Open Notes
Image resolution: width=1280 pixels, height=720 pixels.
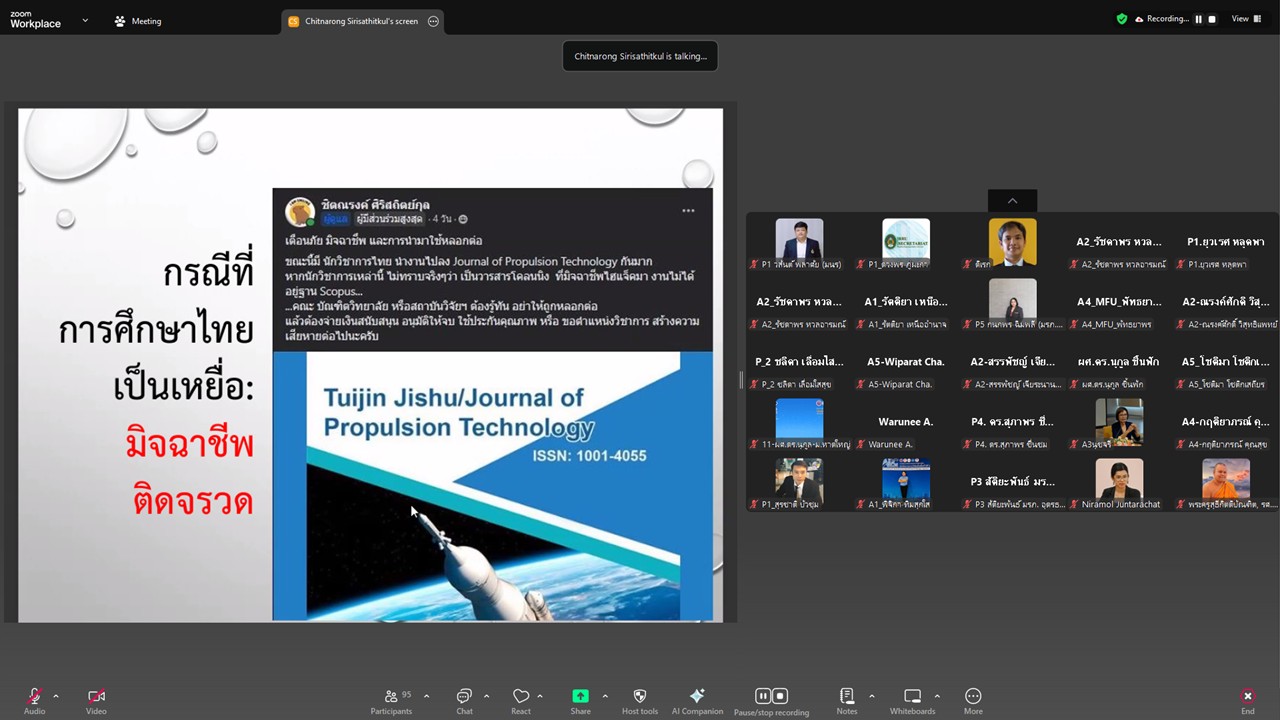click(x=847, y=700)
